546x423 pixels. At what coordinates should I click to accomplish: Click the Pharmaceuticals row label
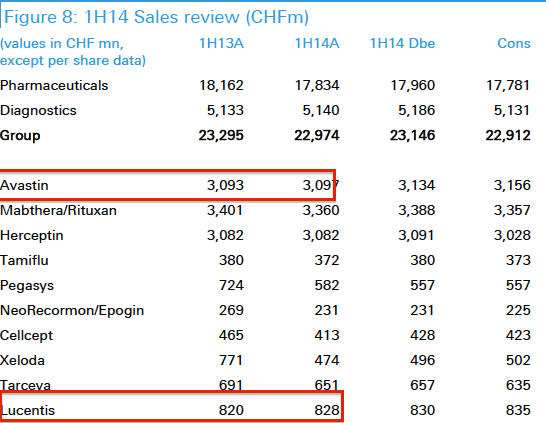coord(54,86)
